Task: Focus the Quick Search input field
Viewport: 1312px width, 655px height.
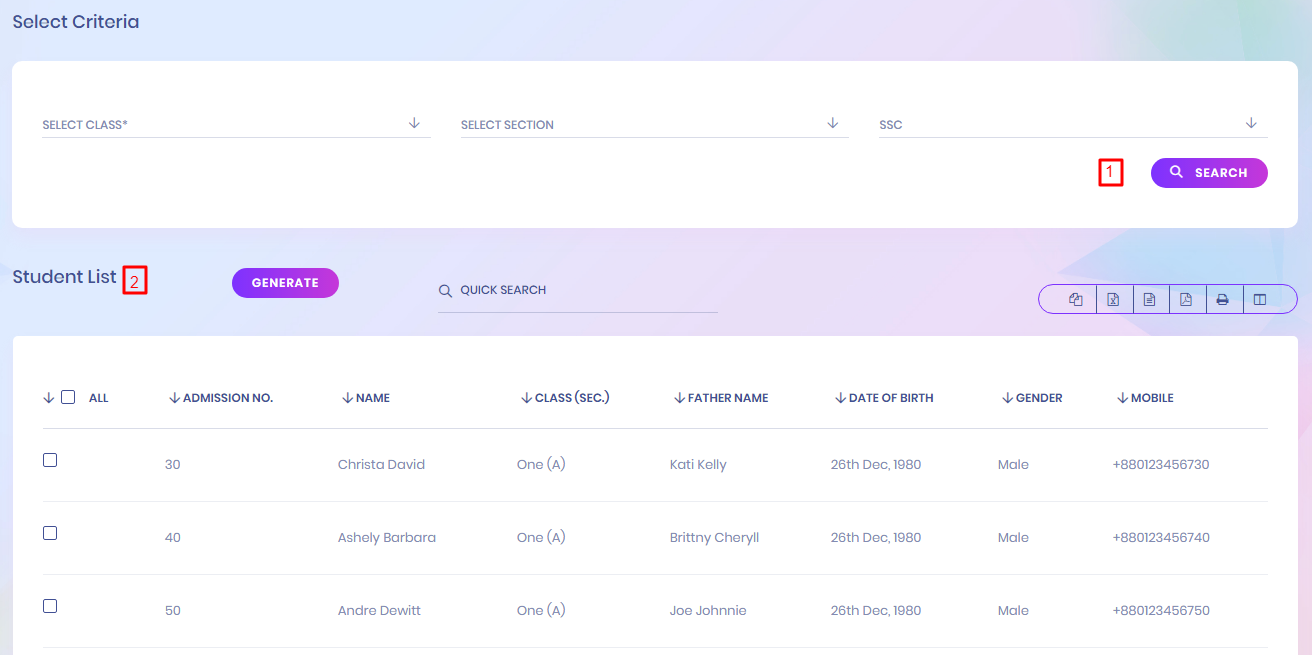Action: (x=585, y=290)
